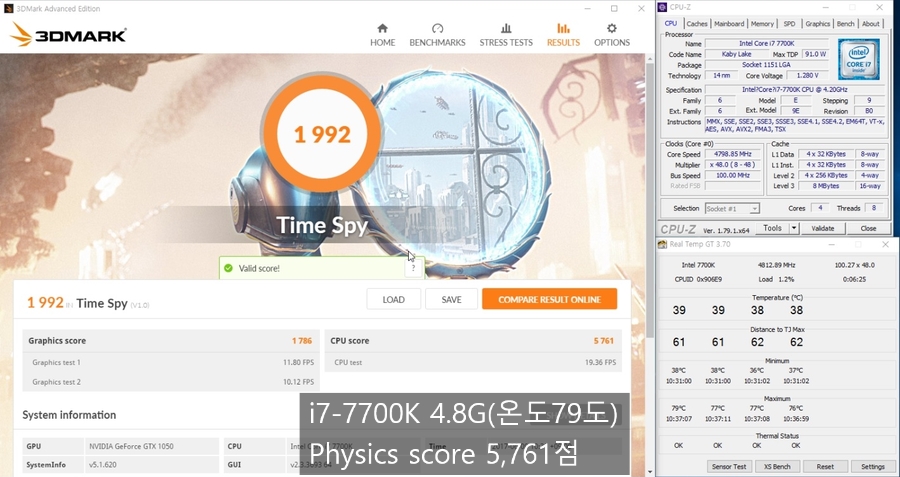Click the Load 1.2% reading in Real Temp

pos(776,279)
